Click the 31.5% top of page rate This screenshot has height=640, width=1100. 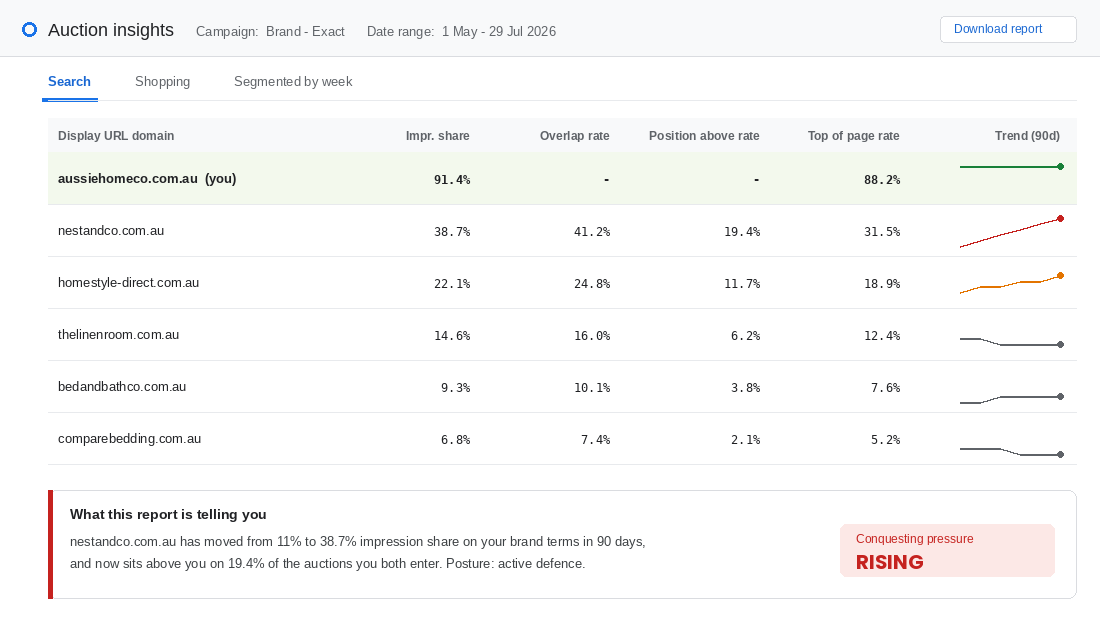(882, 232)
